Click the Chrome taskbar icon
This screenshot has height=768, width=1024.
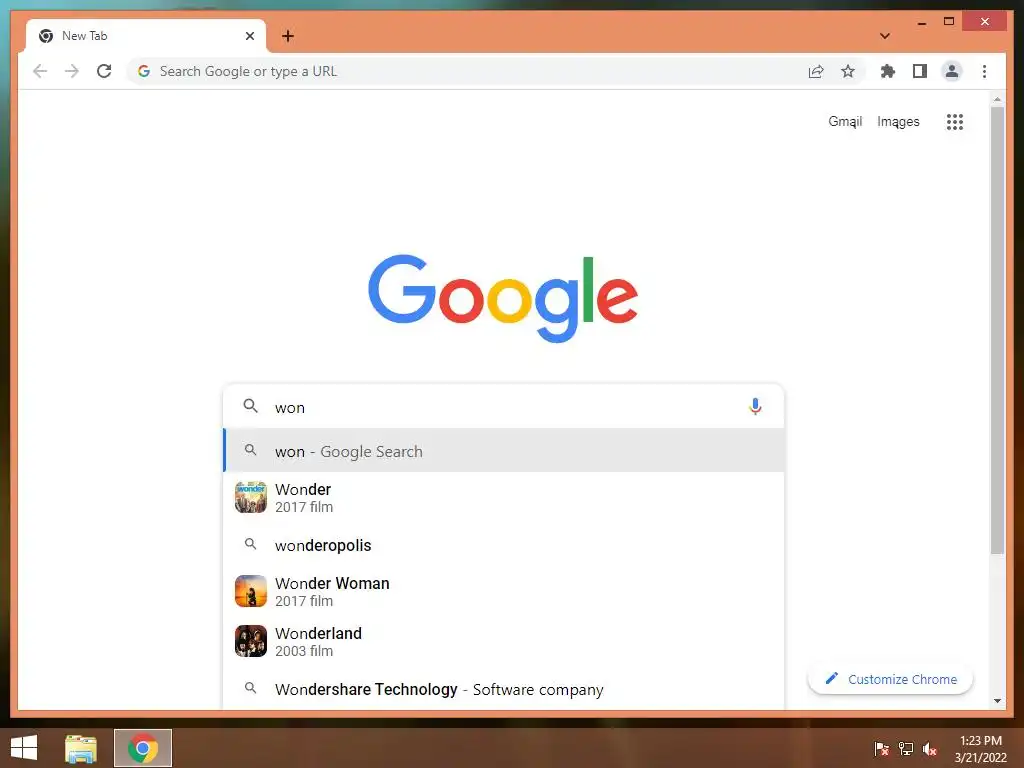tap(142, 748)
